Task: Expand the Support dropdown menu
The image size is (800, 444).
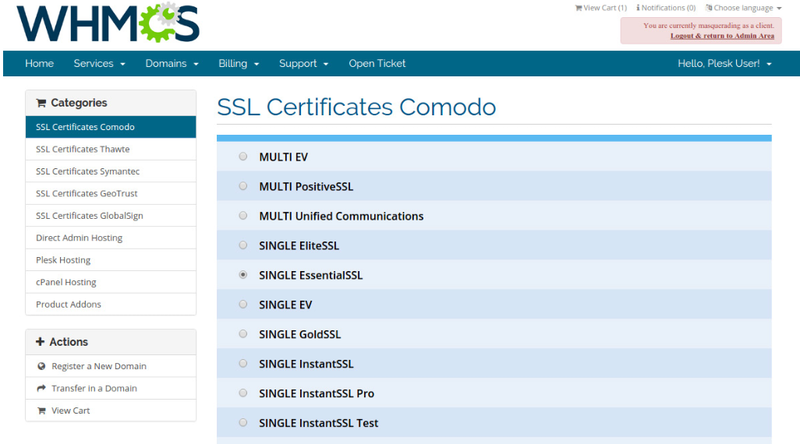Action: pos(303,64)
